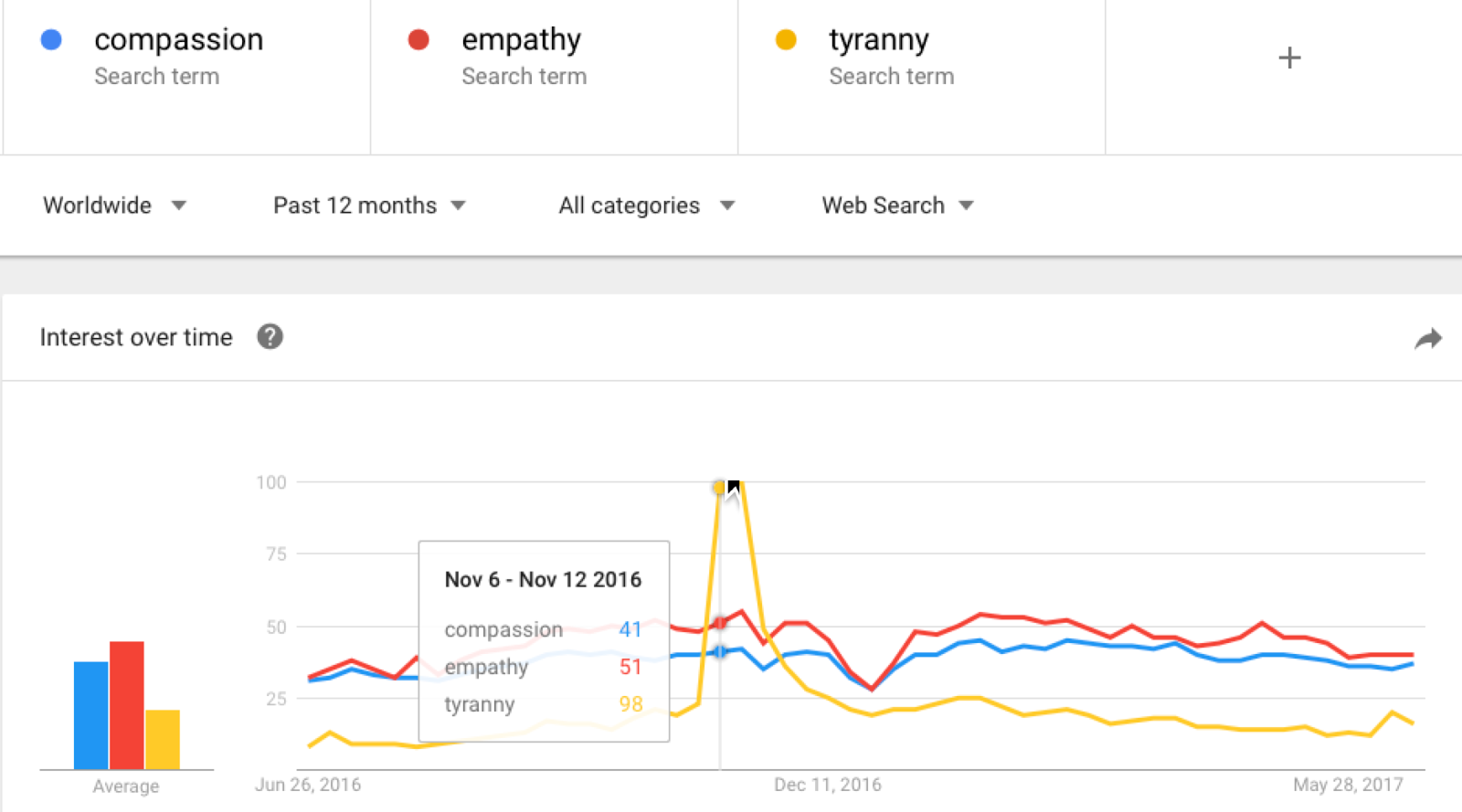
Task: Open the Interest over time help icon
Action: tap(270, 337)
